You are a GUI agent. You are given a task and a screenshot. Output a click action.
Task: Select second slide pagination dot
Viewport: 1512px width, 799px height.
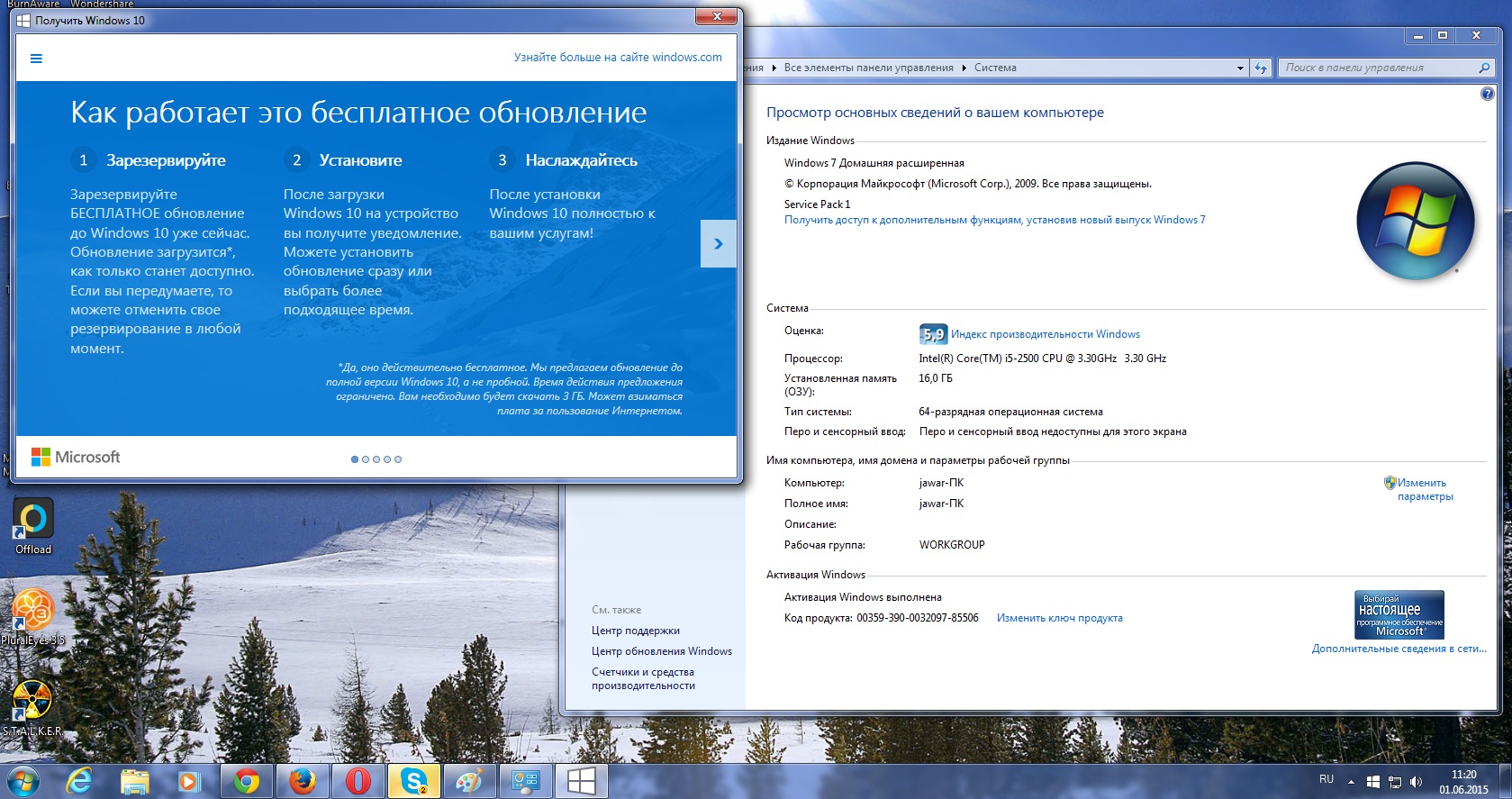[366, 459]
